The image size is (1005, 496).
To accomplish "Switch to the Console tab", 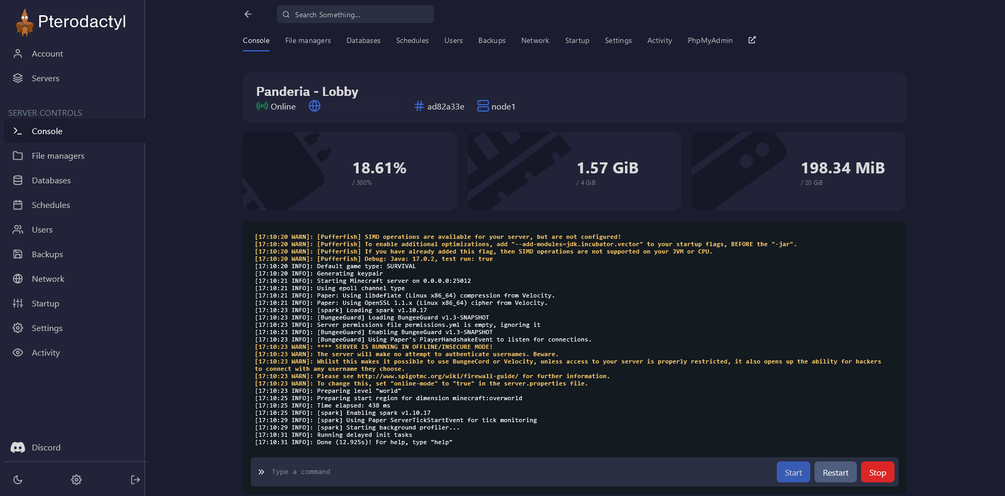I will click(256, 40).
